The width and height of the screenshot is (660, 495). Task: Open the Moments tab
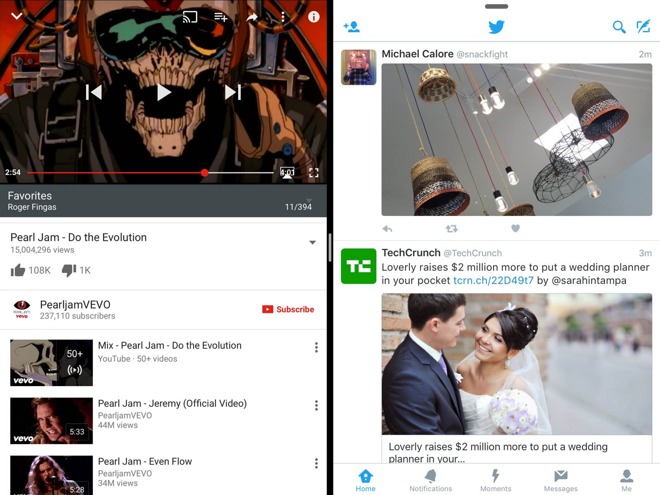(495, 480)
